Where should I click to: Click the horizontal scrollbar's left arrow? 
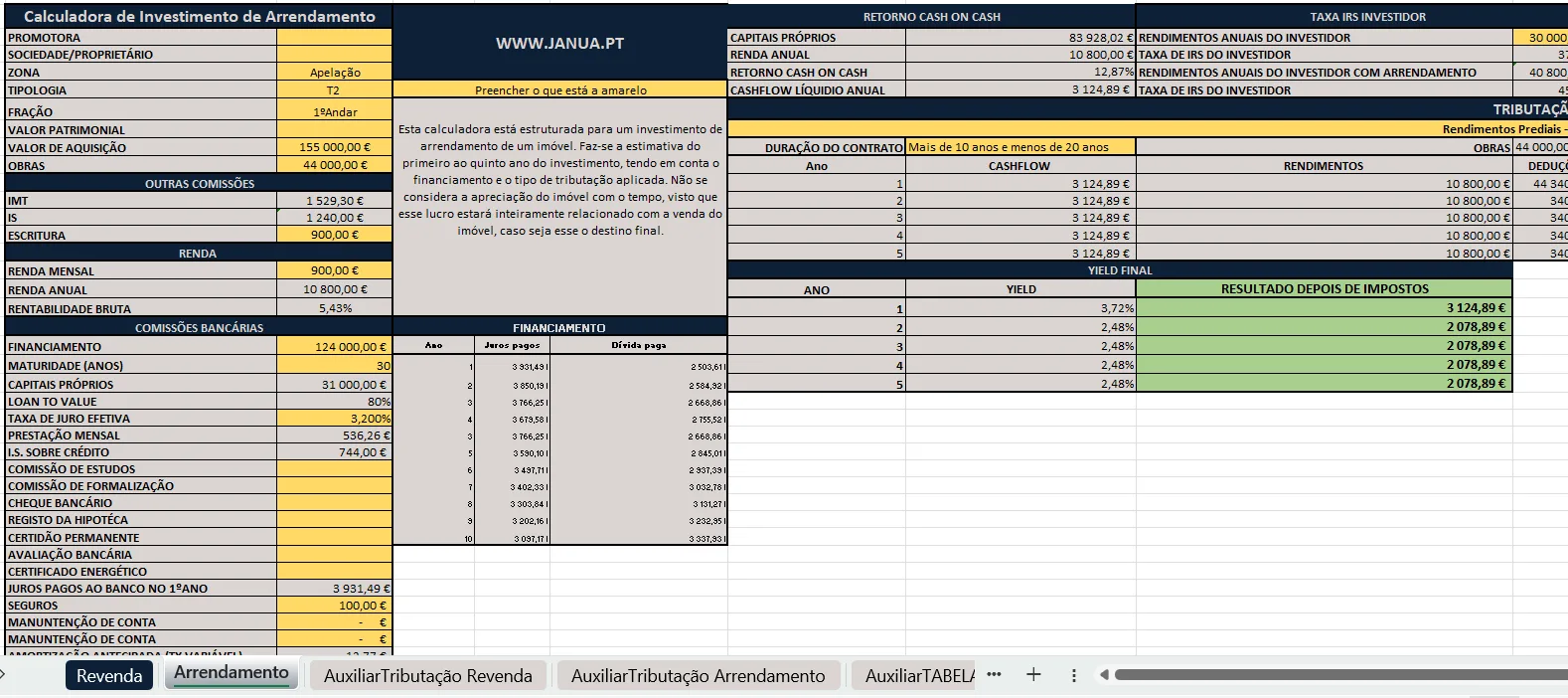pyautogui.click(x=1104, y=675)
